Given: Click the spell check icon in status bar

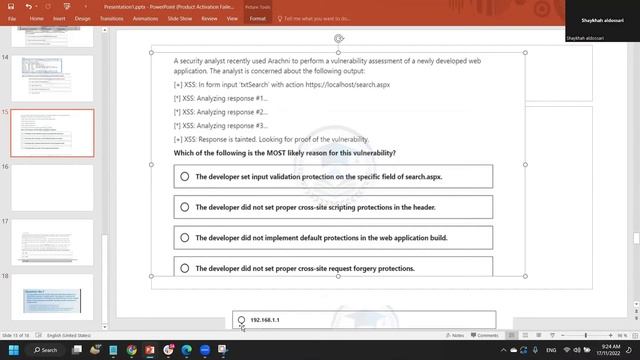Looking at the screenshot, I should coord(38,335).
